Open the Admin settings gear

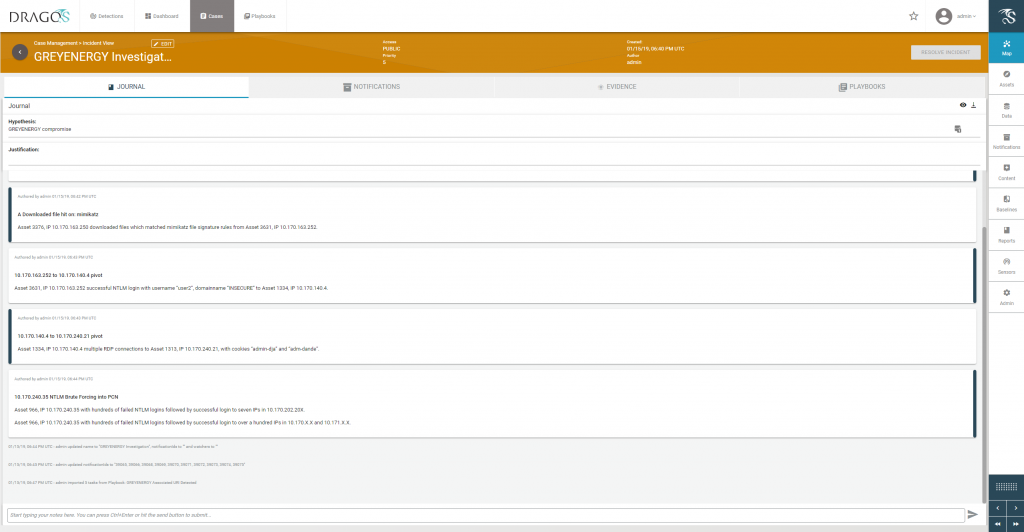(x=1006, y=298)
